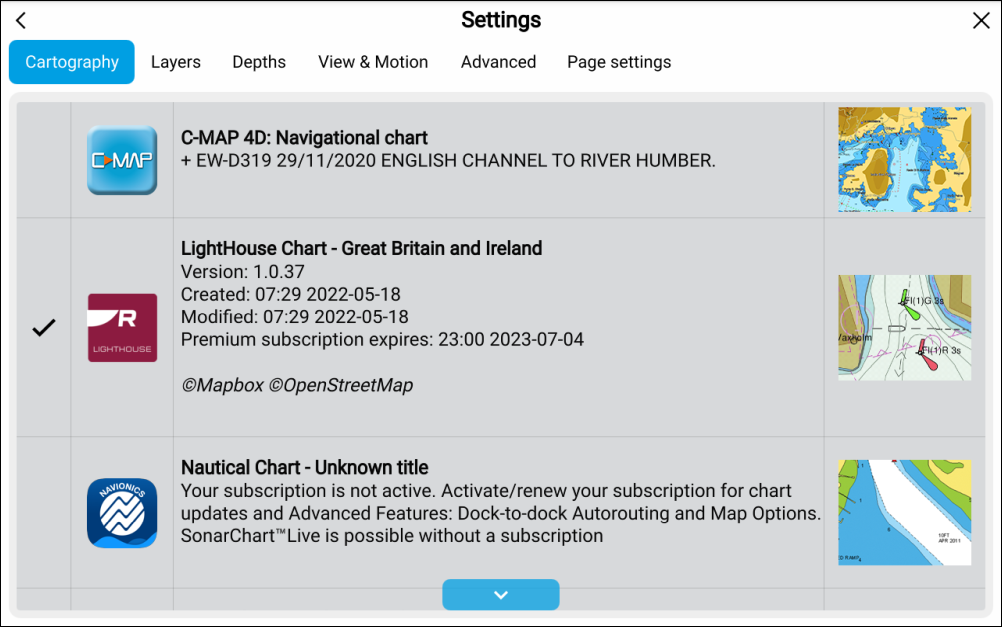This screenshot has height=627, width=1002.
Task: Tick the selection cell for Navionics Nautical Chart
Action: (x=43, y=512)
